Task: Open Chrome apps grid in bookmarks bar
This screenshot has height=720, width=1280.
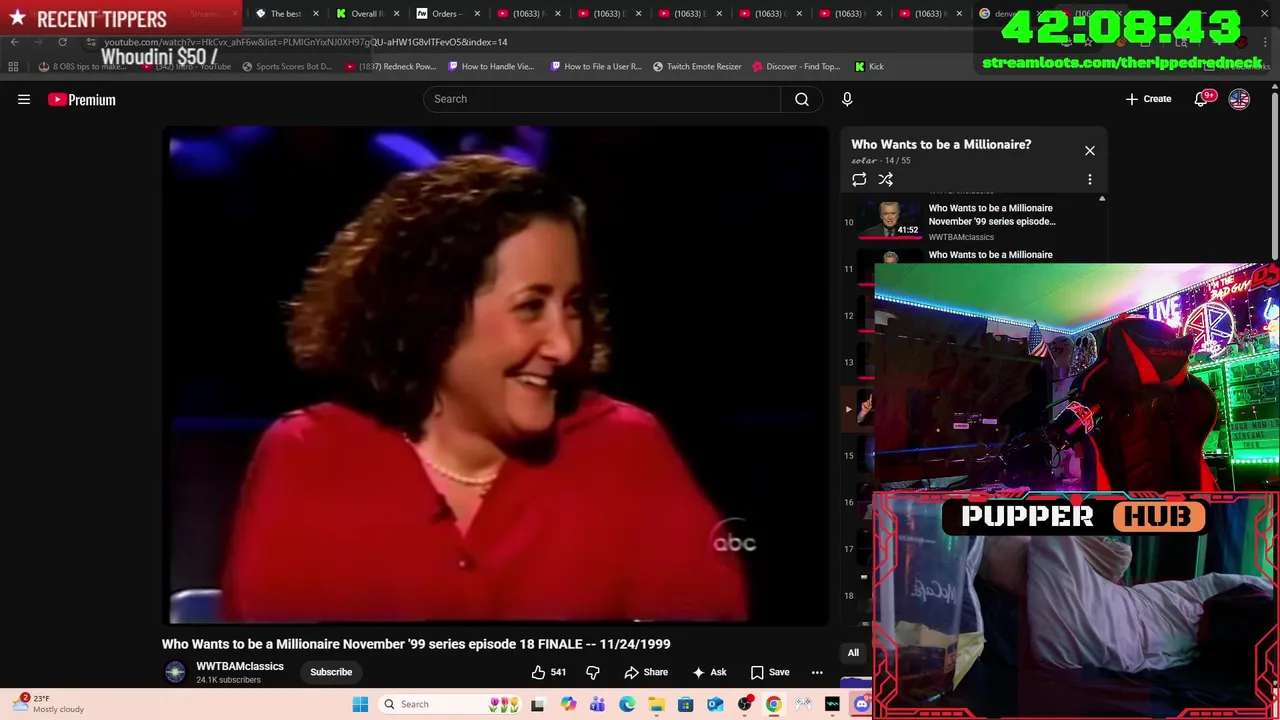Action: (13, 66)
